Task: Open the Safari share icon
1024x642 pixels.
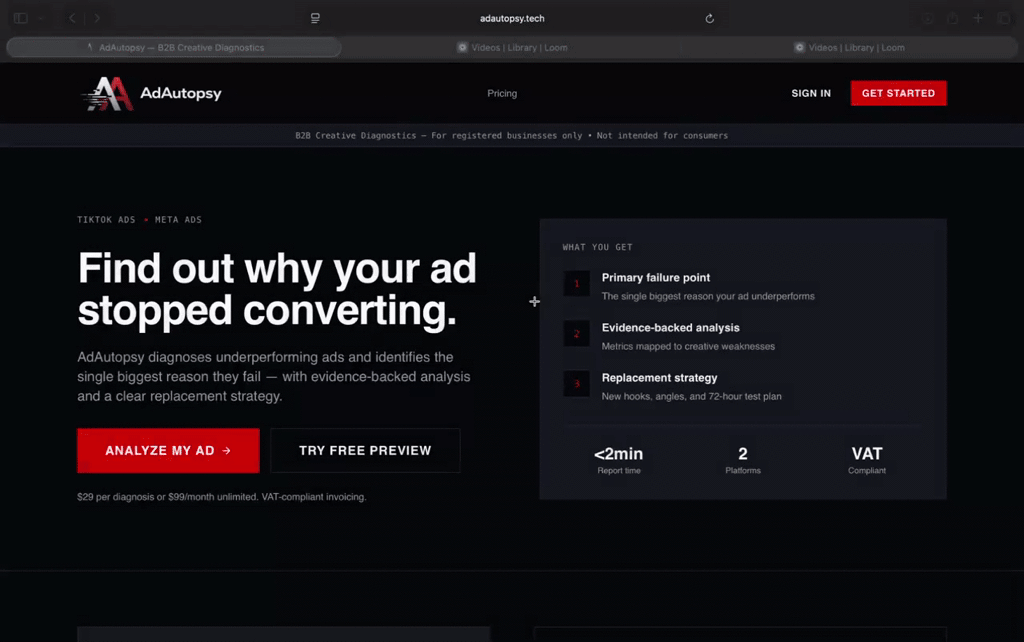Action: pyautogui.click(x=953, y=18)
